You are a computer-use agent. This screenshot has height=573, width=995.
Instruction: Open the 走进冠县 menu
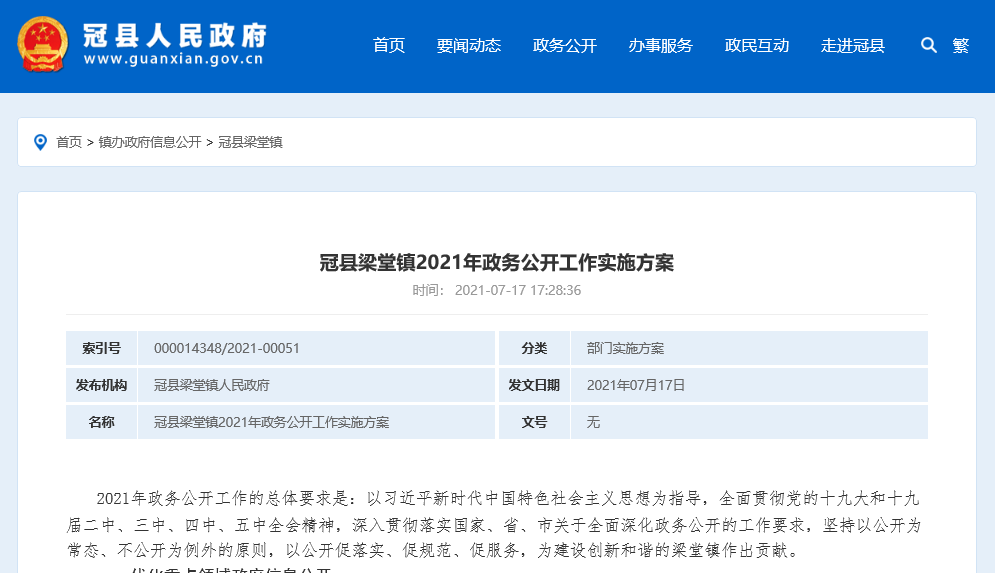(853, 45)
